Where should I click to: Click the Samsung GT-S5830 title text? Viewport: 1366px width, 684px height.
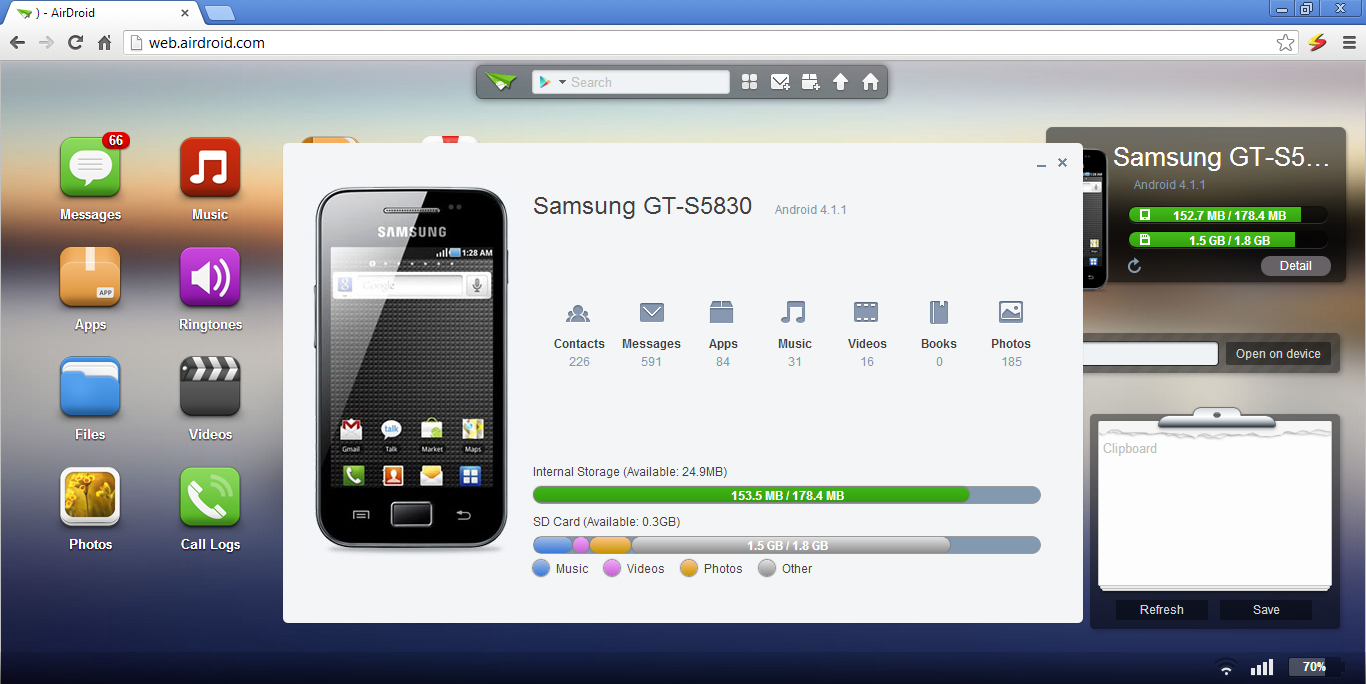tap(642, 206)
